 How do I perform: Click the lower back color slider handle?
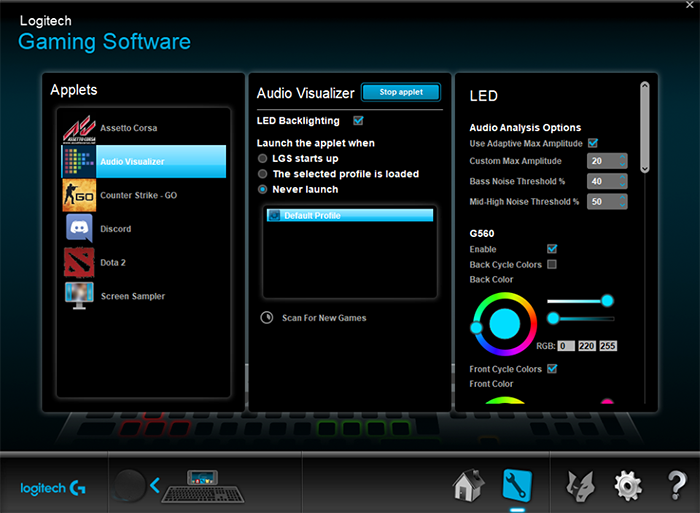pos(553,318)
